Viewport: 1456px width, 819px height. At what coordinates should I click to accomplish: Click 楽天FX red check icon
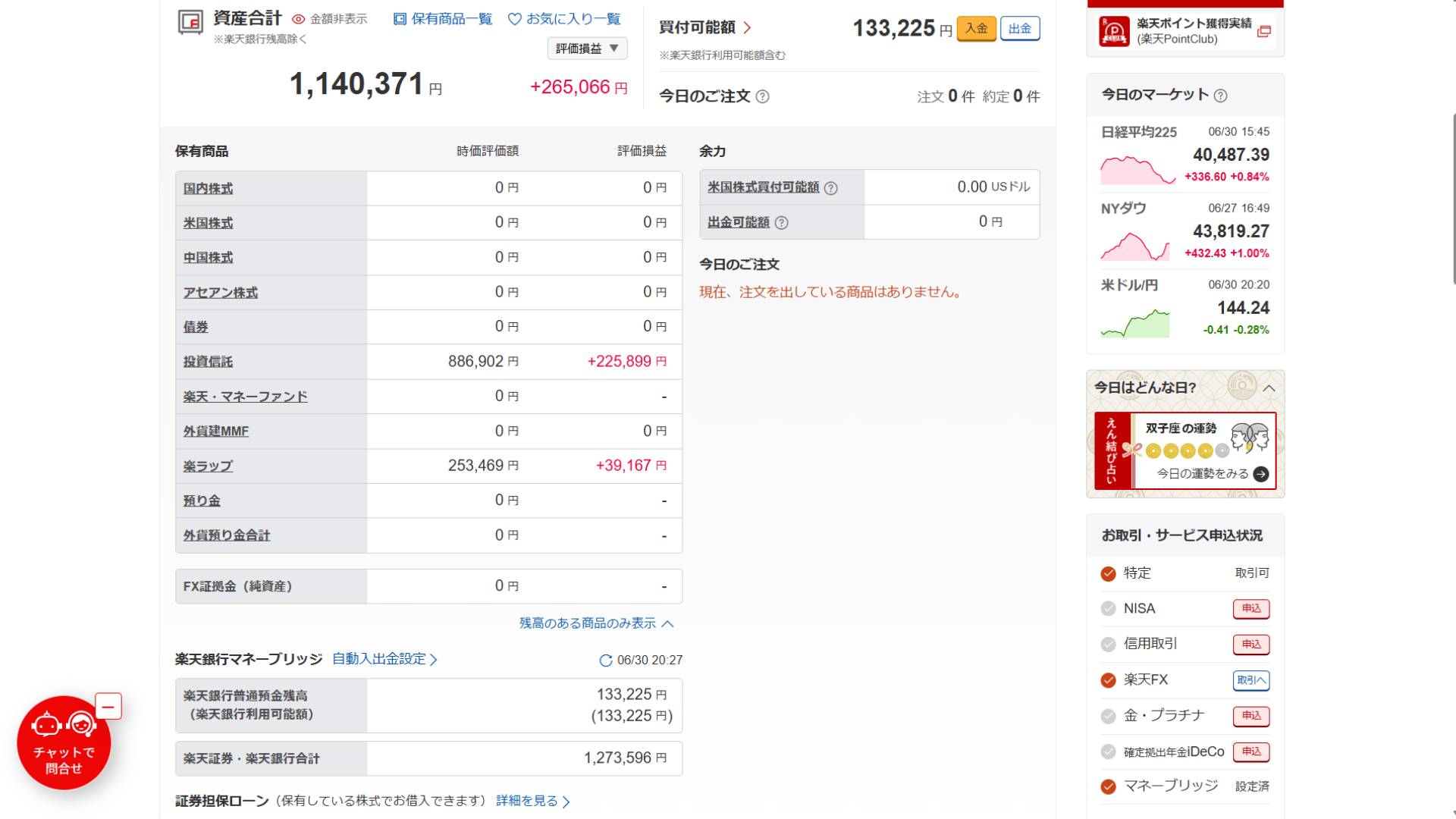coord(1108,680)
